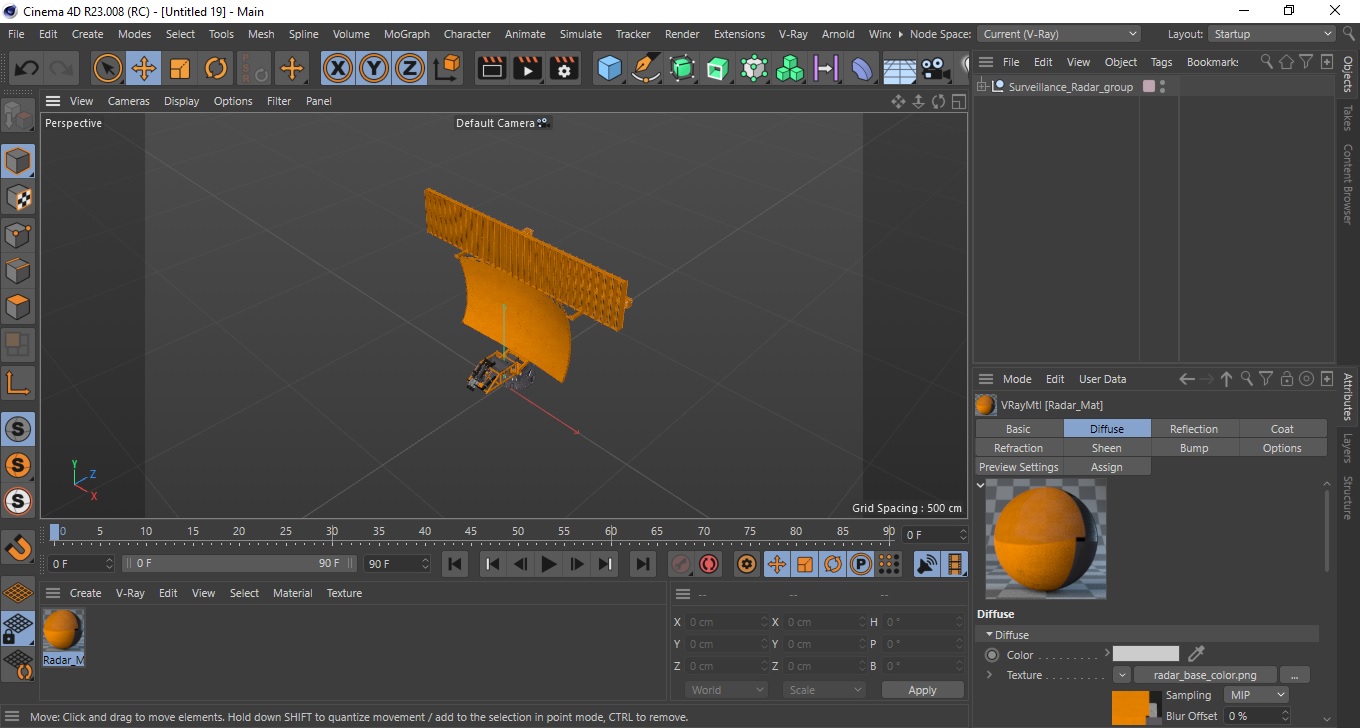Toggle the Autokeying button
The width and height of the screenshot is (1360, 728).
[x=709, y=564]
